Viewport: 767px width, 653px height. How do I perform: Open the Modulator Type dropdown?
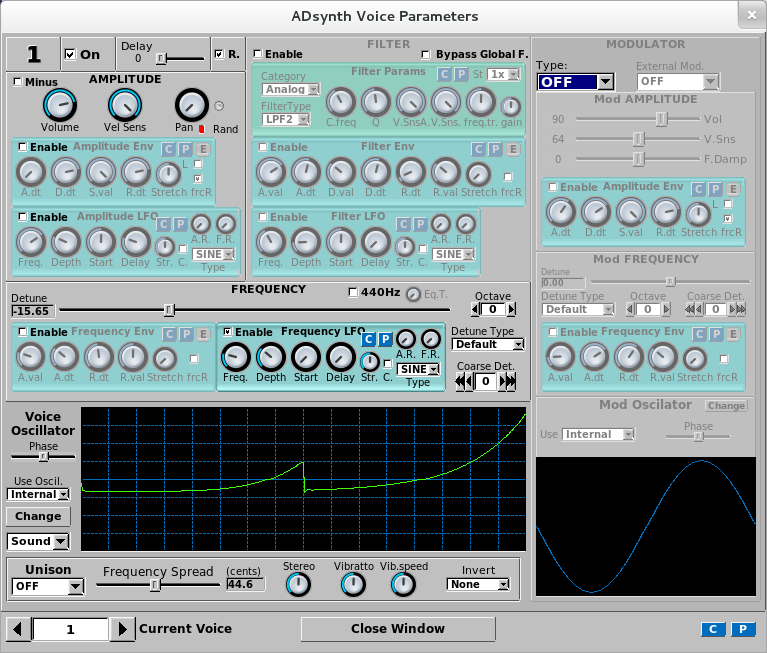click(576, 82)
